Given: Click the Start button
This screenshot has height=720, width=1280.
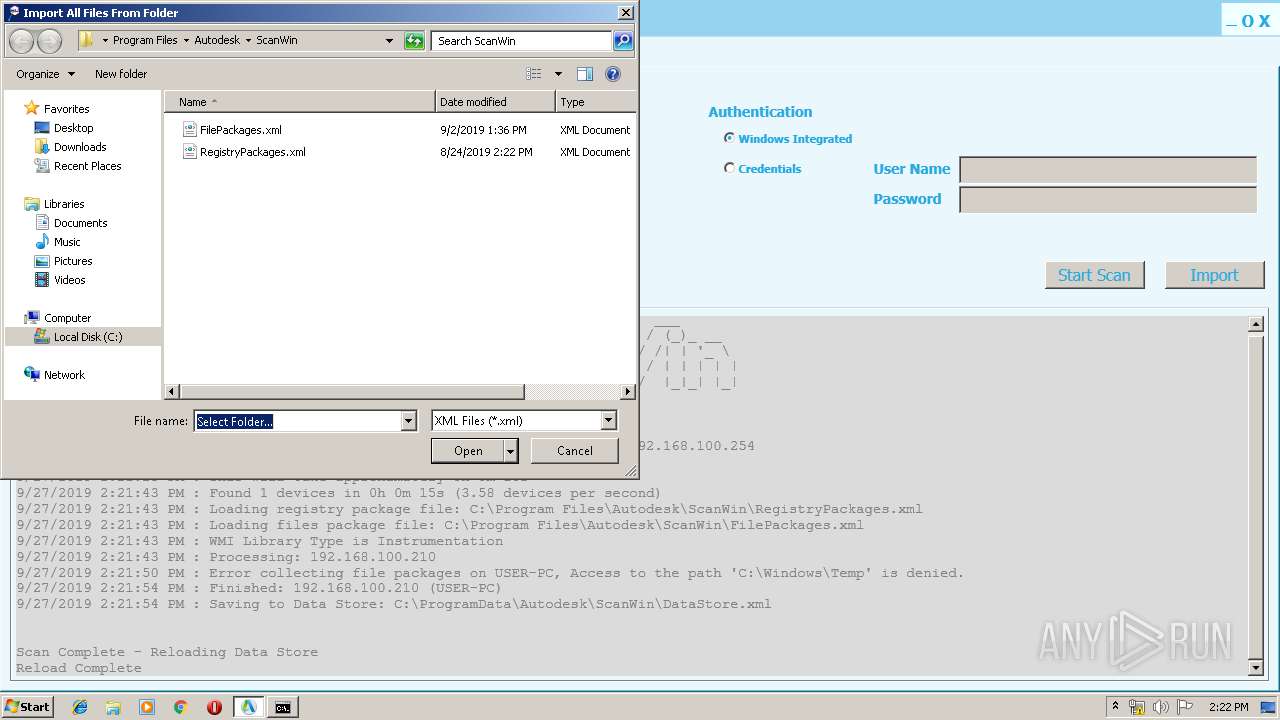Looking at the screenshot, I should coord(28,707).
